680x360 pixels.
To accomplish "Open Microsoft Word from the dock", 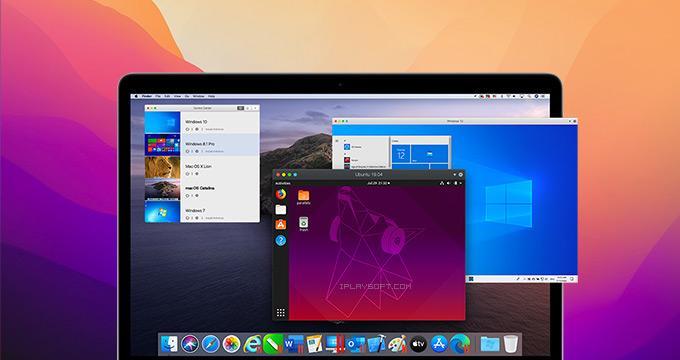I will [294, 344].
